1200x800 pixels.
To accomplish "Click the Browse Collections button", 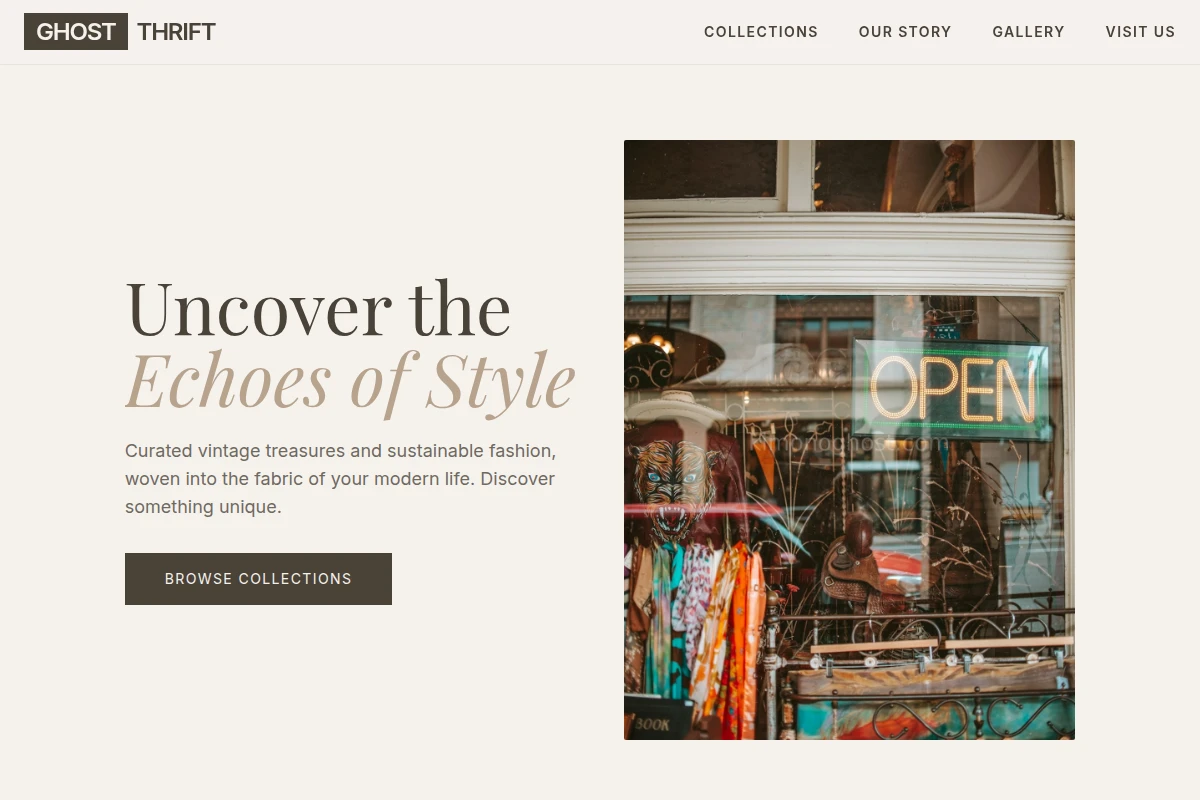I will [258, 579].
